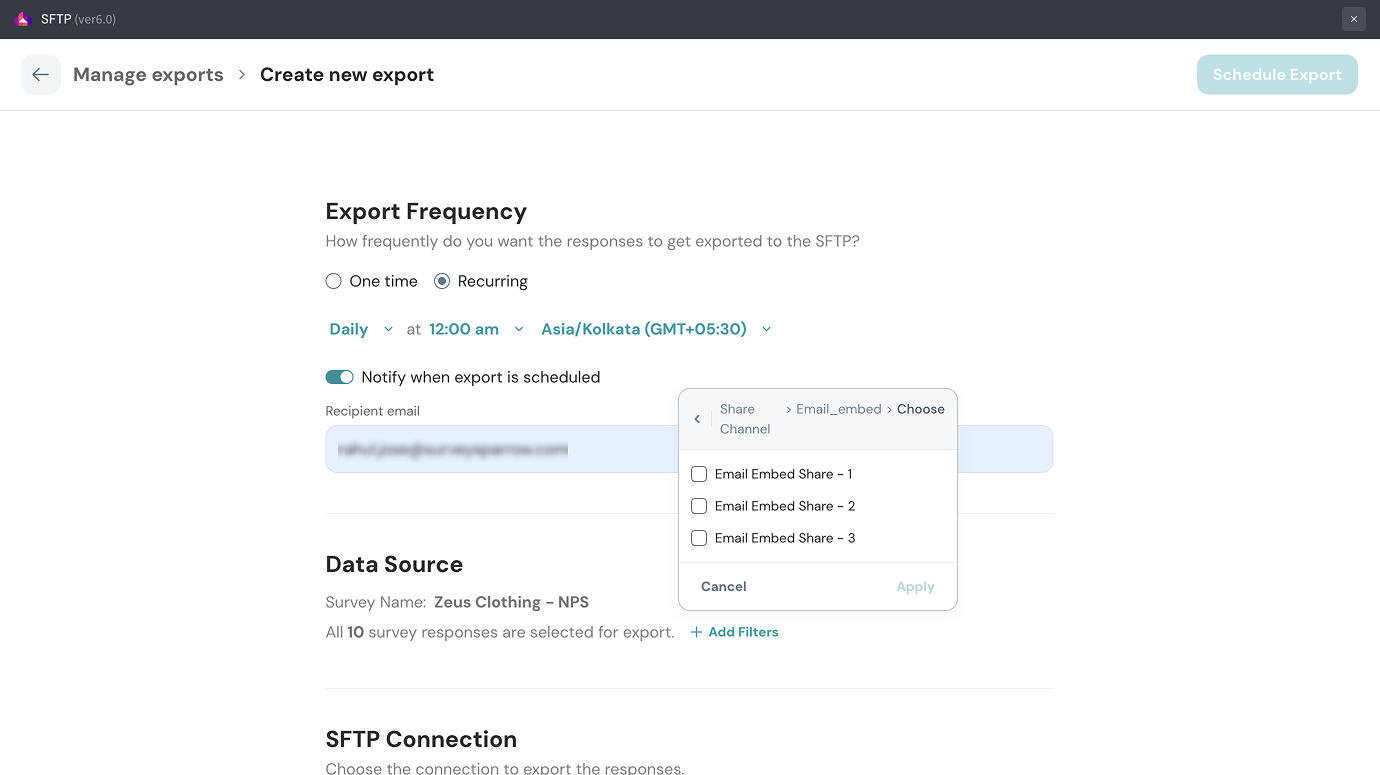1380x775 pixels.
Task: Click the plus icon beside Add Filters
Action: click(x=696, y=632)
